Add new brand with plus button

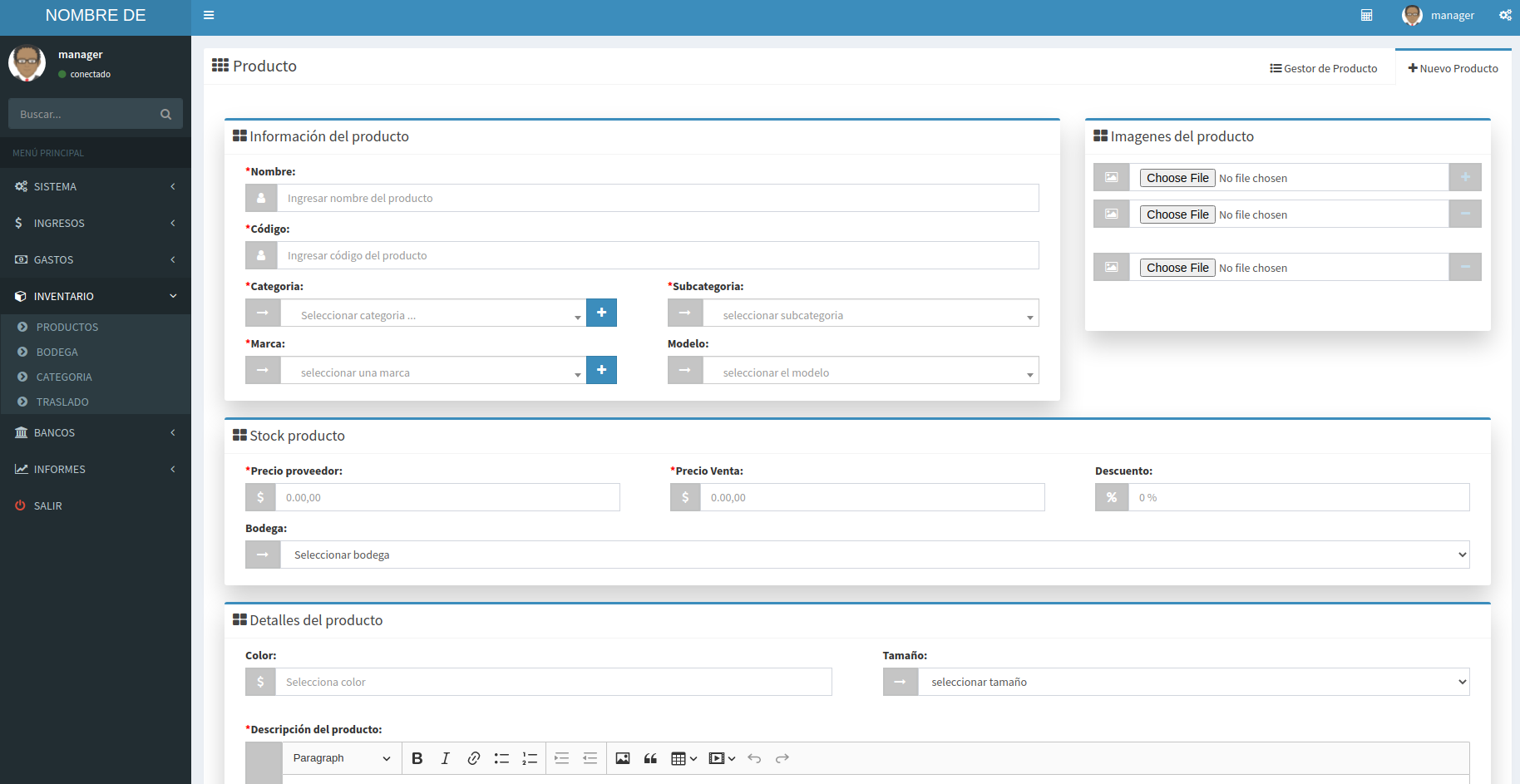point(601,370)
